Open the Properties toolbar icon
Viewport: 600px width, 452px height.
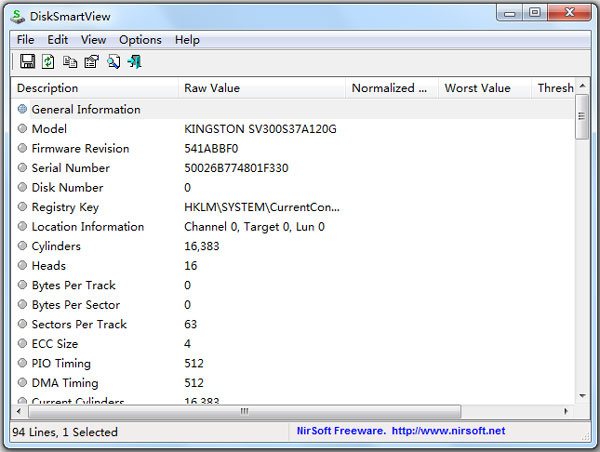91,62
